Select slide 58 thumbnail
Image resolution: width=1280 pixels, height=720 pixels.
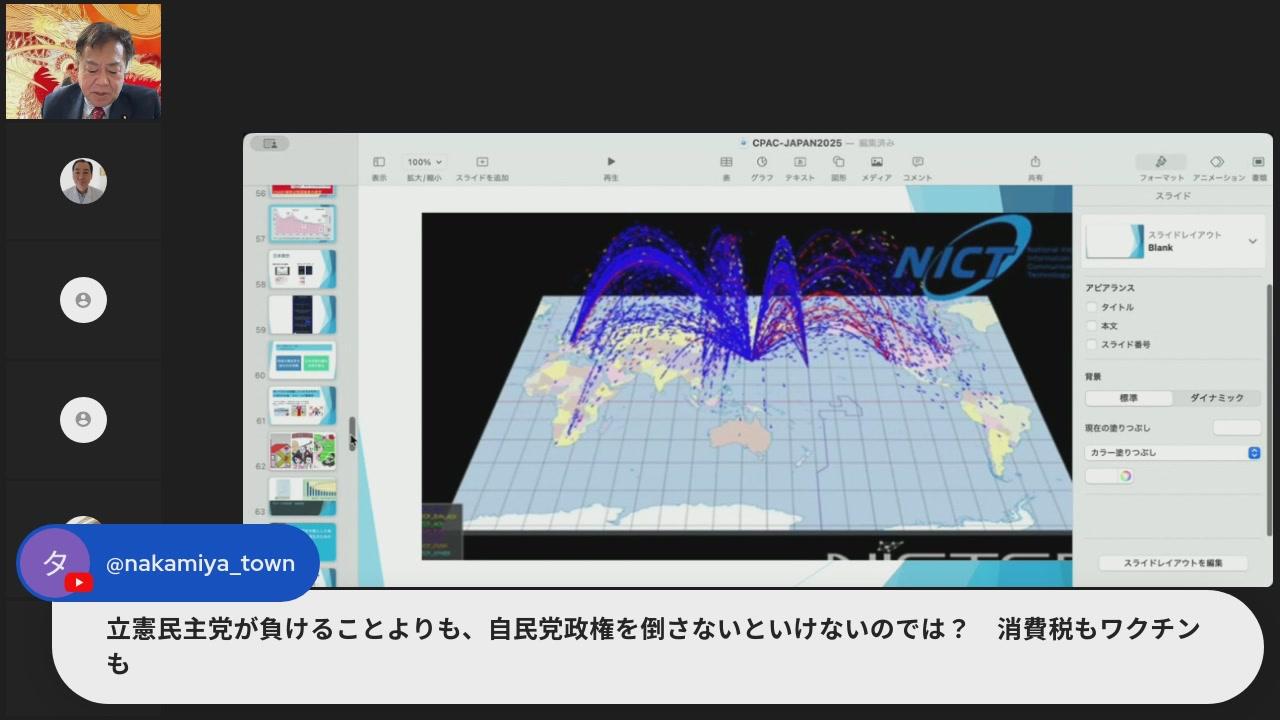303,269
